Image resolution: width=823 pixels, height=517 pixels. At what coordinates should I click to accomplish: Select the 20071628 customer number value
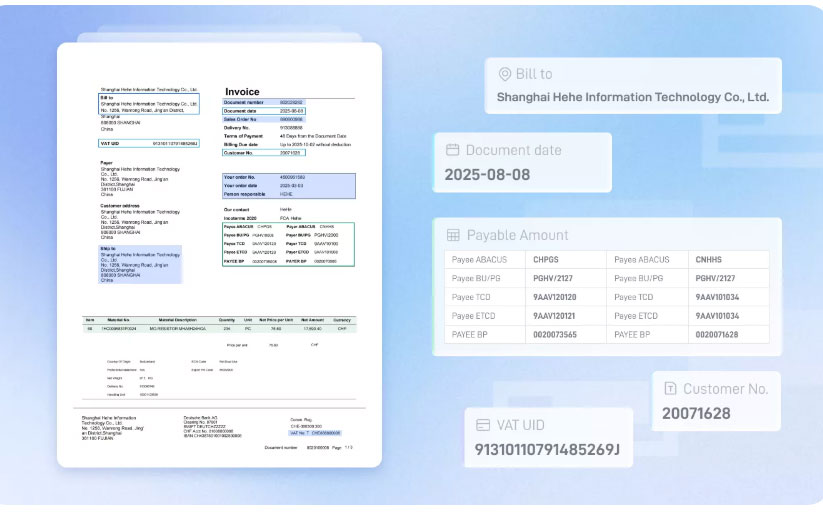click(696, 414)
